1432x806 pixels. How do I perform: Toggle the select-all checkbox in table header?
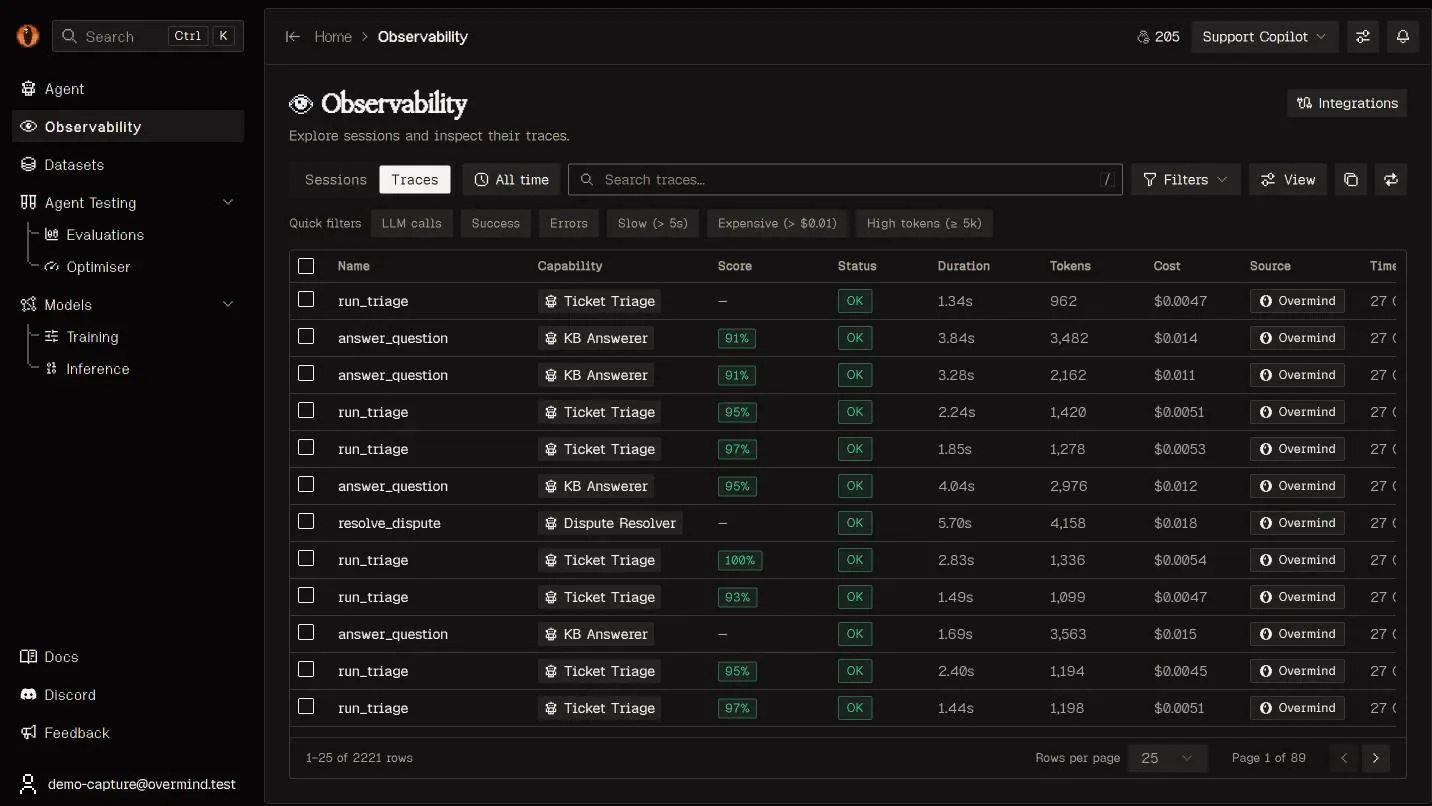pyautogui.click(x=306, y=266)
